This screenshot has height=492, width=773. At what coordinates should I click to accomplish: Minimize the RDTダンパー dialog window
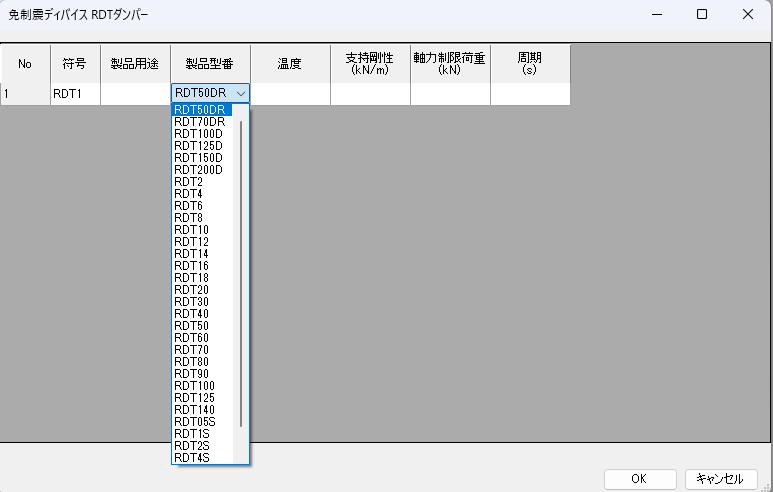(657, 14)
